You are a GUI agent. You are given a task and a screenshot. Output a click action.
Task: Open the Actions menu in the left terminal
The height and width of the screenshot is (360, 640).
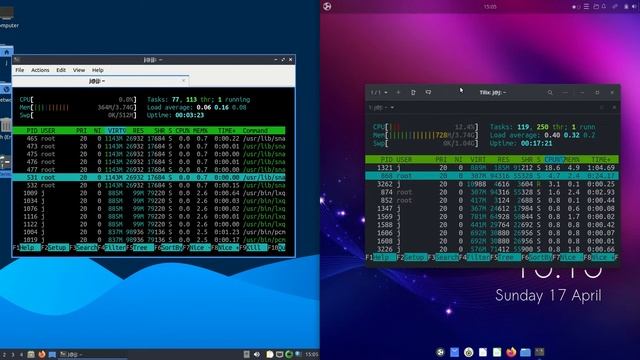pos(40,70)
